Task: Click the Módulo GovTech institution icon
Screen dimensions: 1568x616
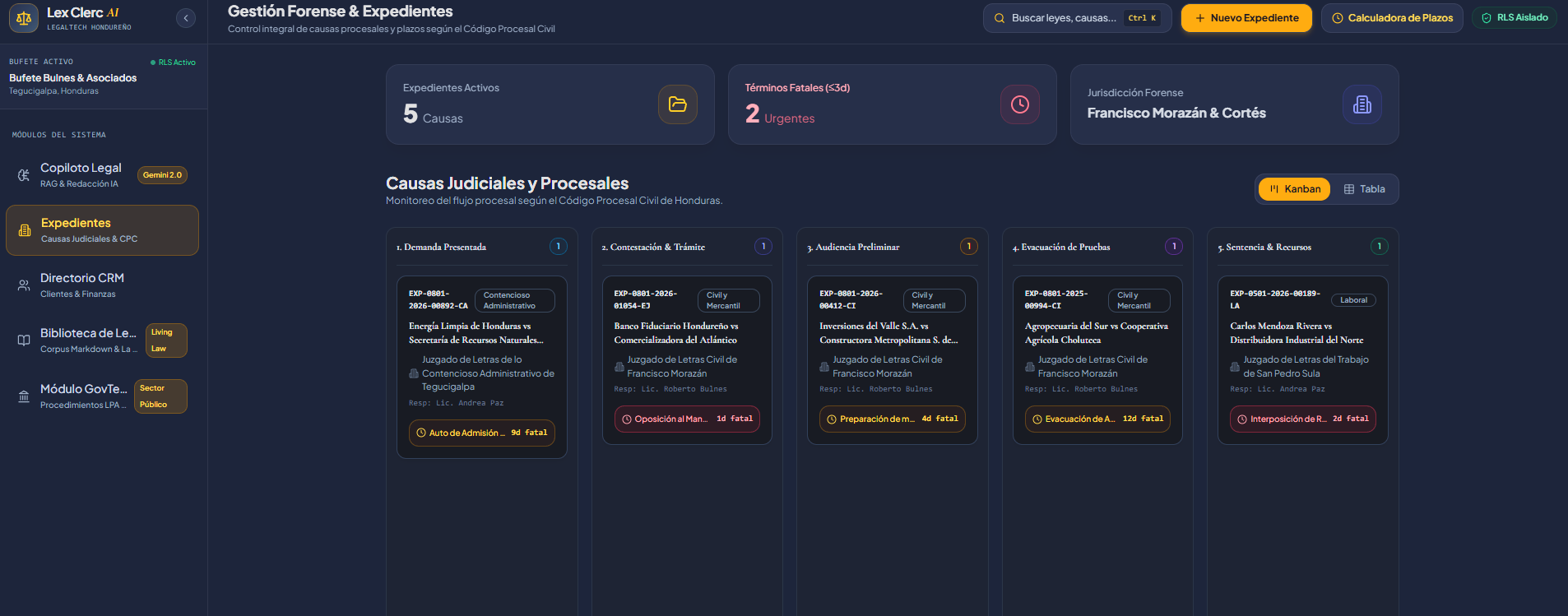Action: click(x=24, y=396)
